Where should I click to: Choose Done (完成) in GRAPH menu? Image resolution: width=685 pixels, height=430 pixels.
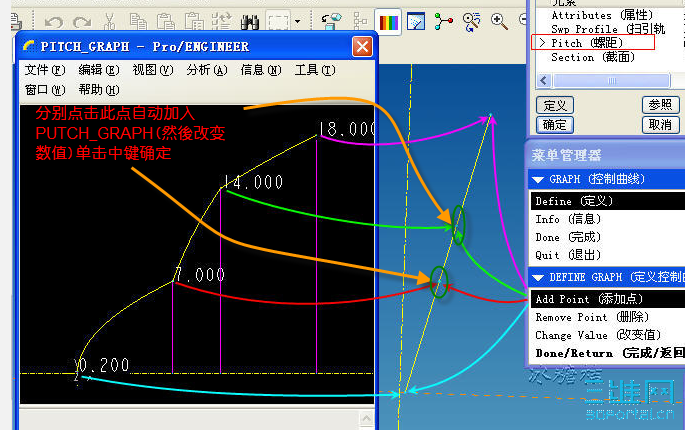pos(607,237)
